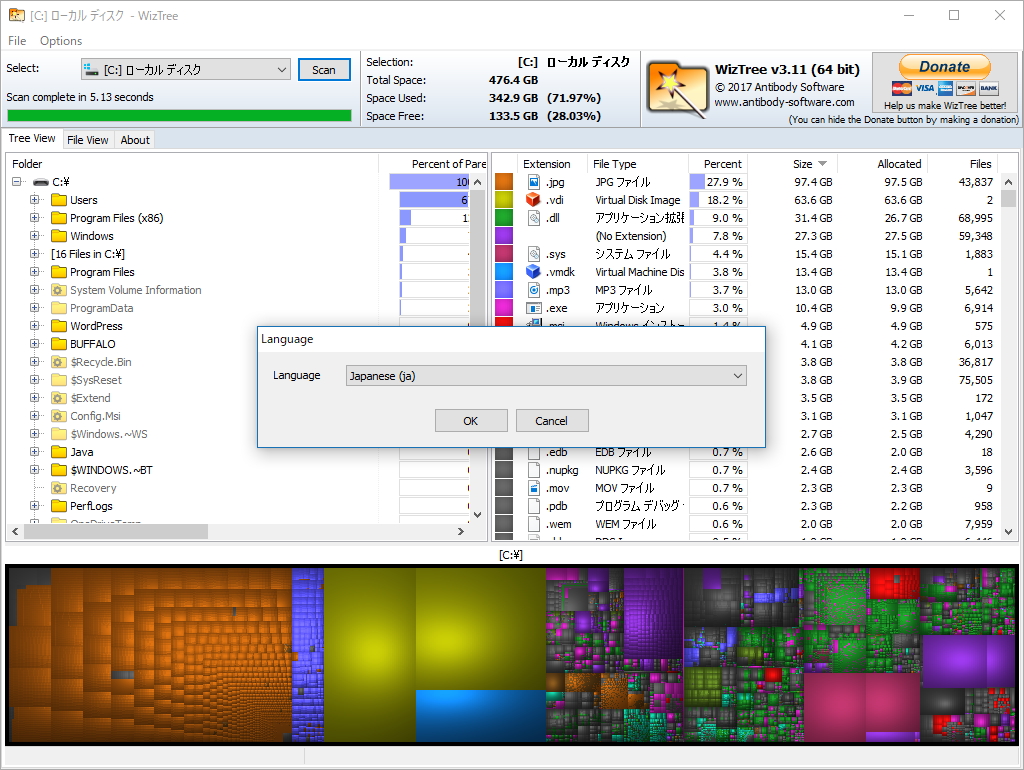The width and height of the screenshot is (1024, 770).
Task: Click the folder tree horizontal scrollbar
Action: tap(116, 532)
